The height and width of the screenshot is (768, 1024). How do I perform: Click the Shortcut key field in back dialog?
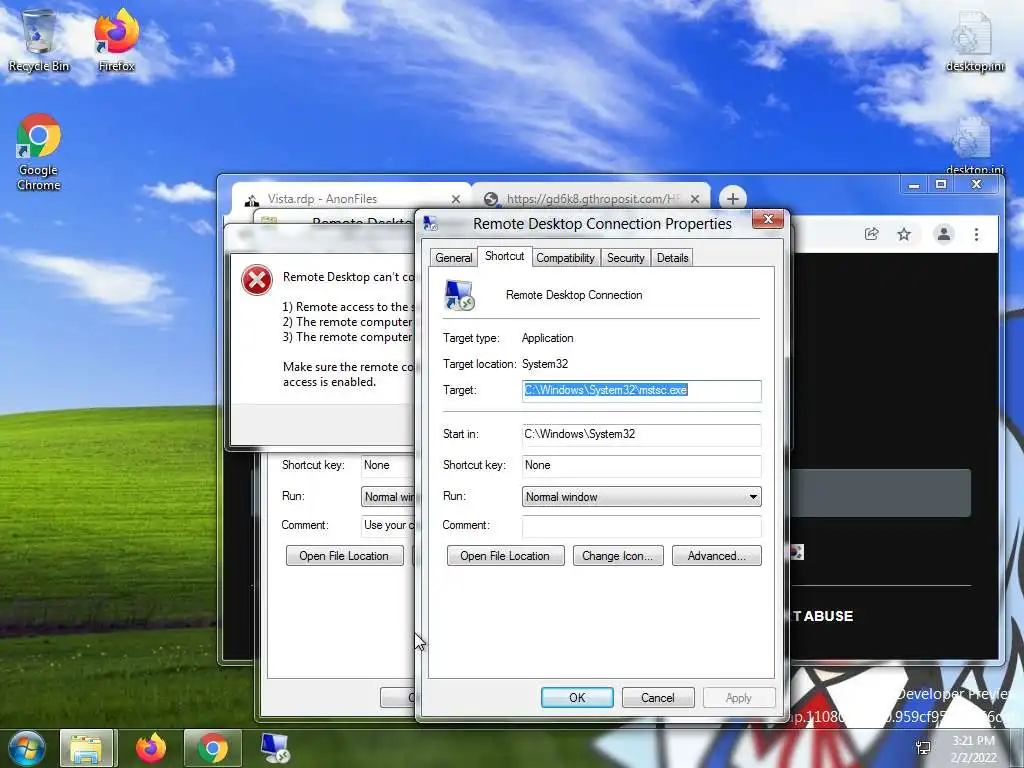(388, 466)
